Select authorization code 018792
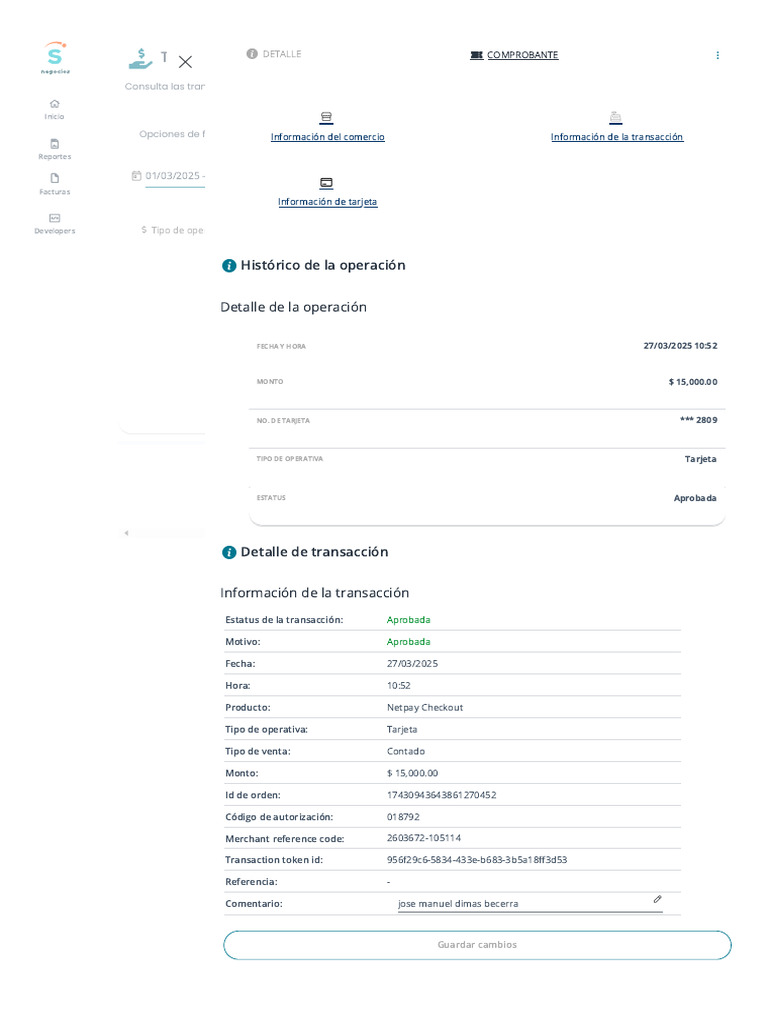Viewport: 768px width, 1024px height. tap(403, 817)
